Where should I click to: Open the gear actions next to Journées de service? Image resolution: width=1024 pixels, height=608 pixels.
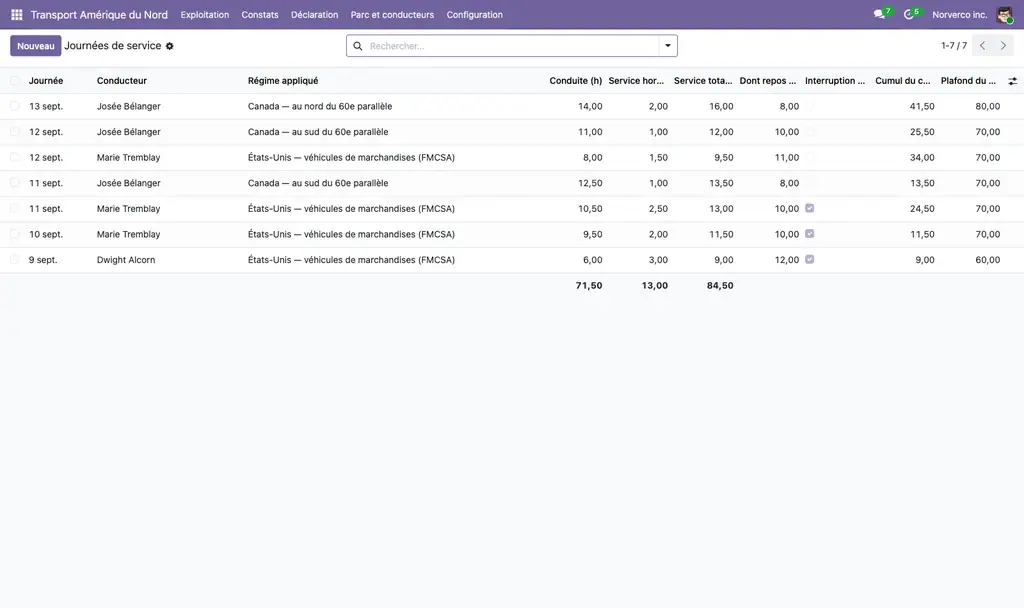(170, 46)
